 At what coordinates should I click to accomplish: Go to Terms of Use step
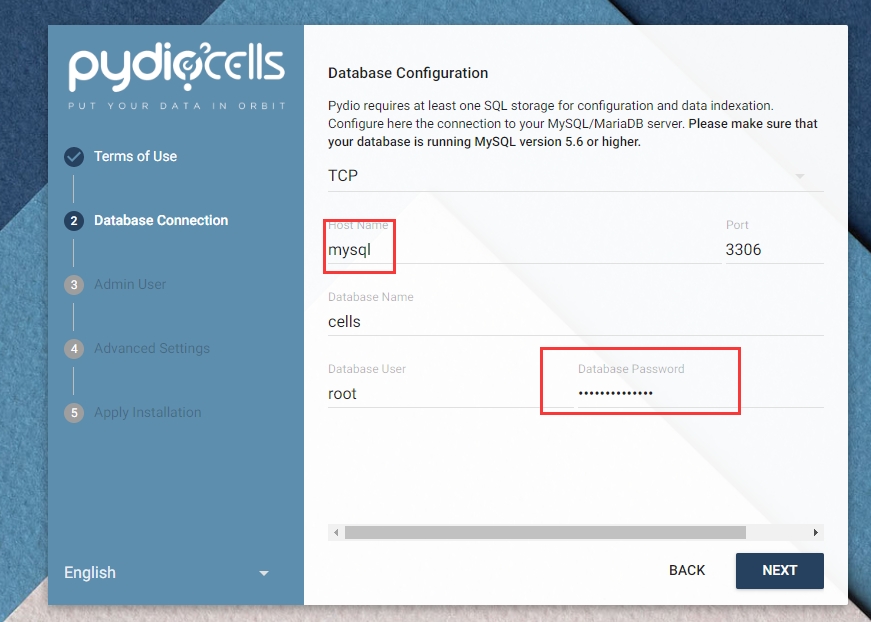[135, 157]
